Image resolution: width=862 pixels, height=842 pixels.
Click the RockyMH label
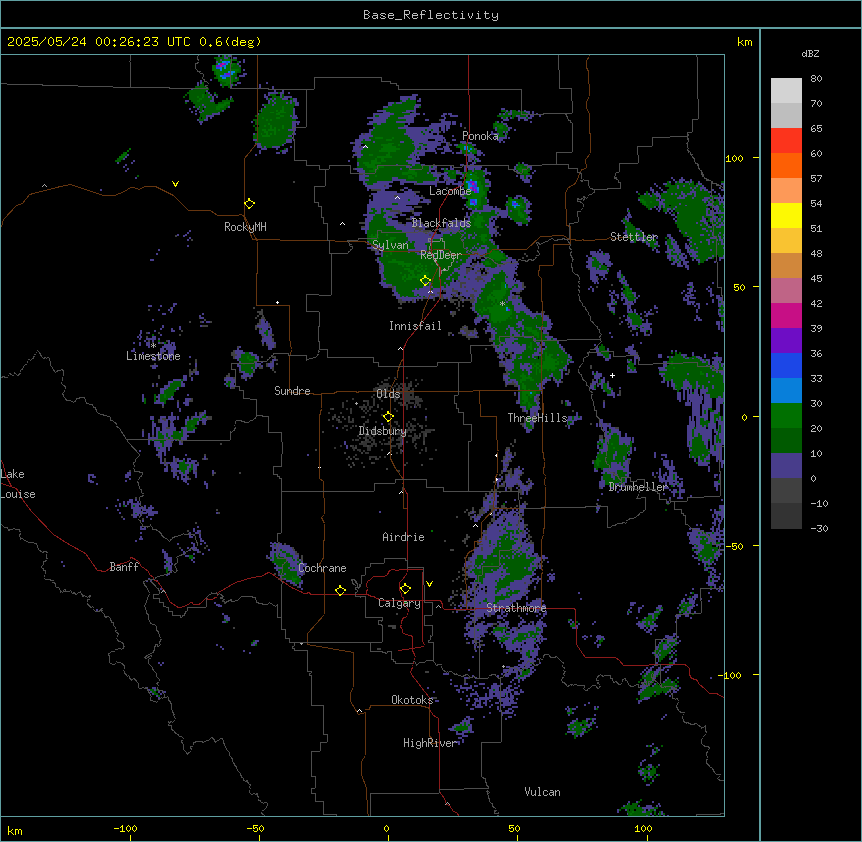tap(245, 227)
